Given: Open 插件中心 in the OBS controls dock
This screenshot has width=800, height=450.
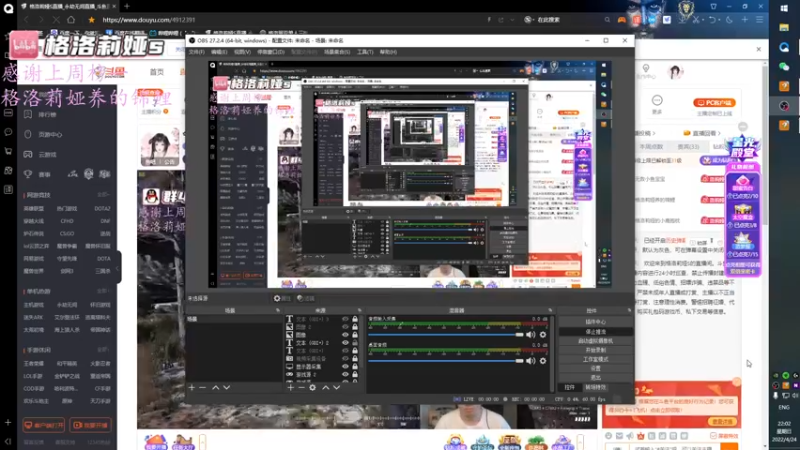Looking at the screenshot, I should pos(595,322).
